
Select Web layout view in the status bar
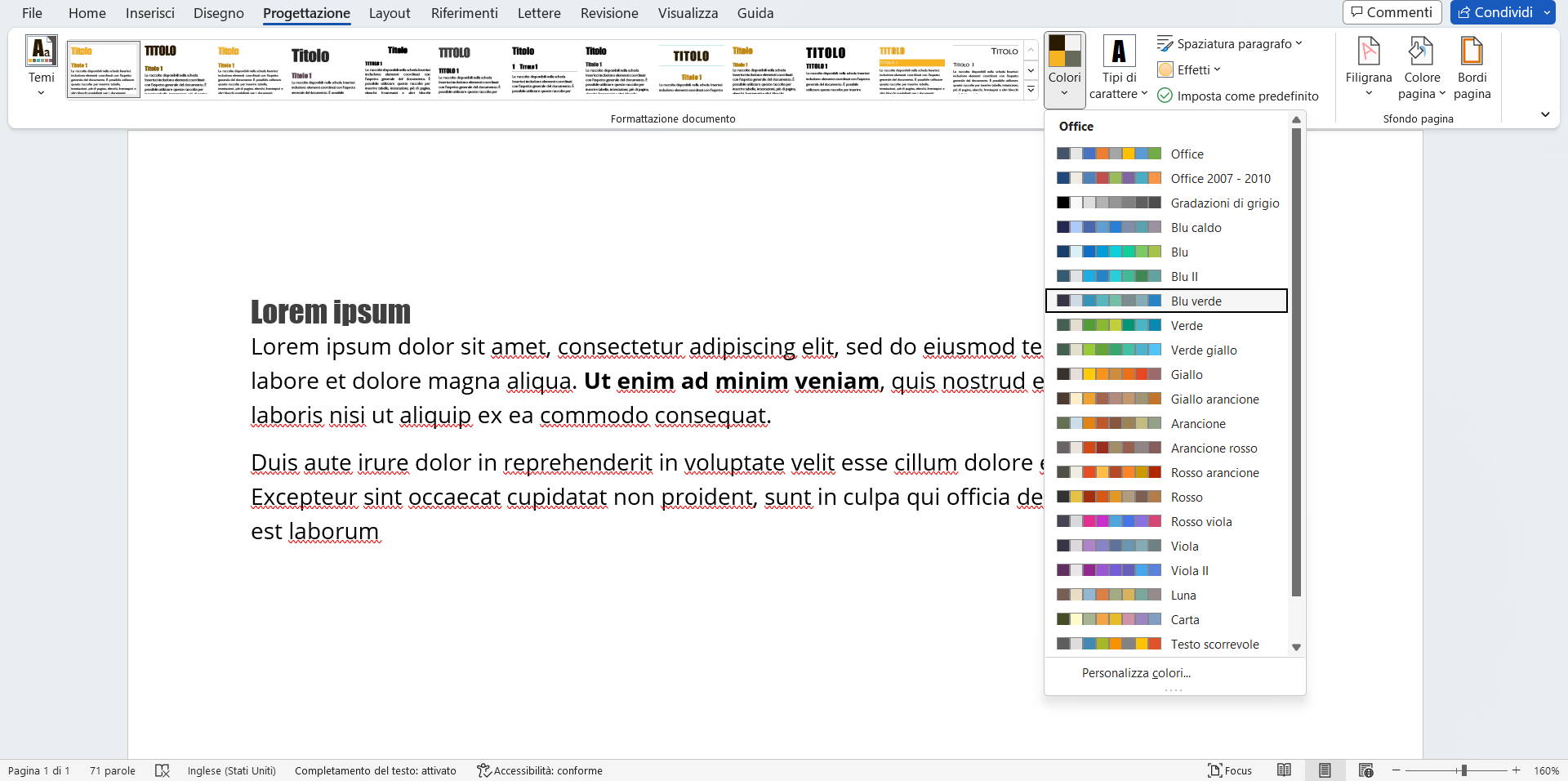click(x=1365, y=770)
